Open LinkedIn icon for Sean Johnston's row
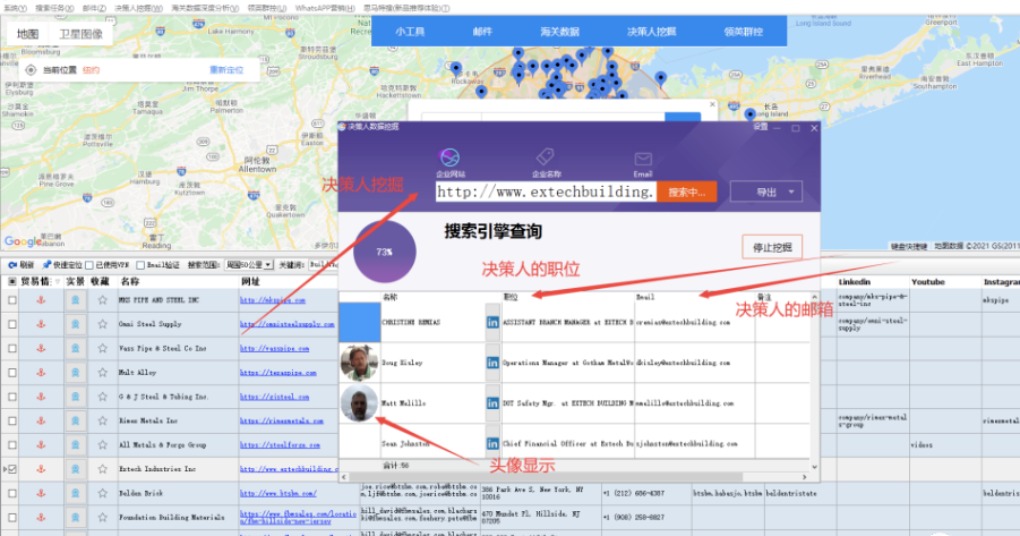 coord(492,444)
